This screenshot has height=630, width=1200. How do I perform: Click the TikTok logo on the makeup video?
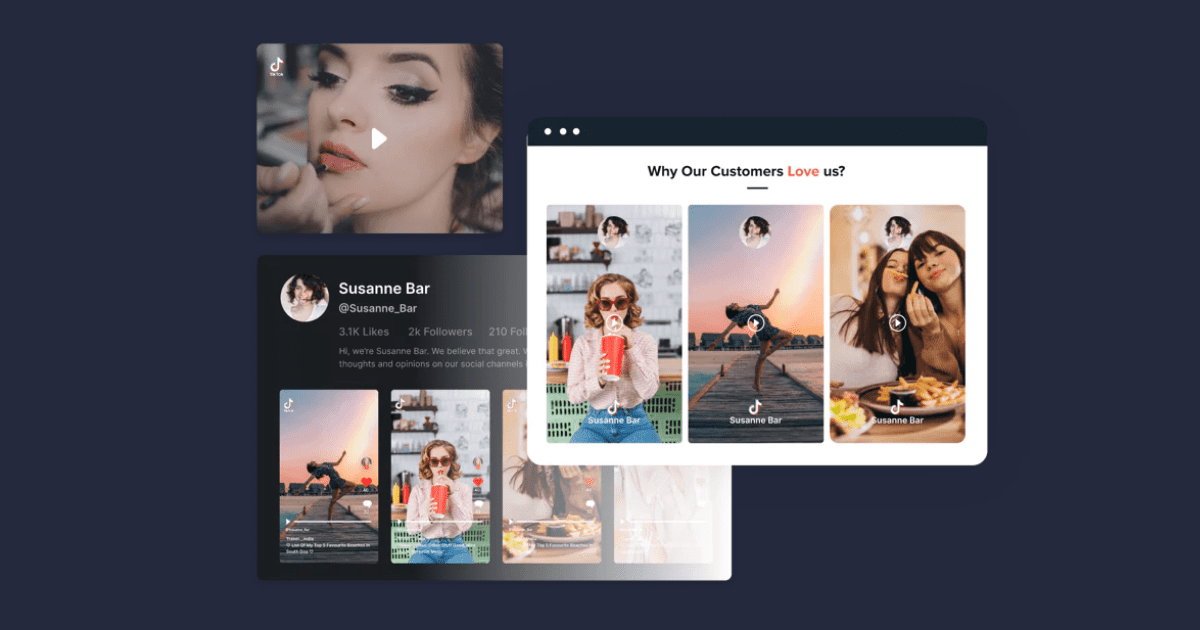277,66
